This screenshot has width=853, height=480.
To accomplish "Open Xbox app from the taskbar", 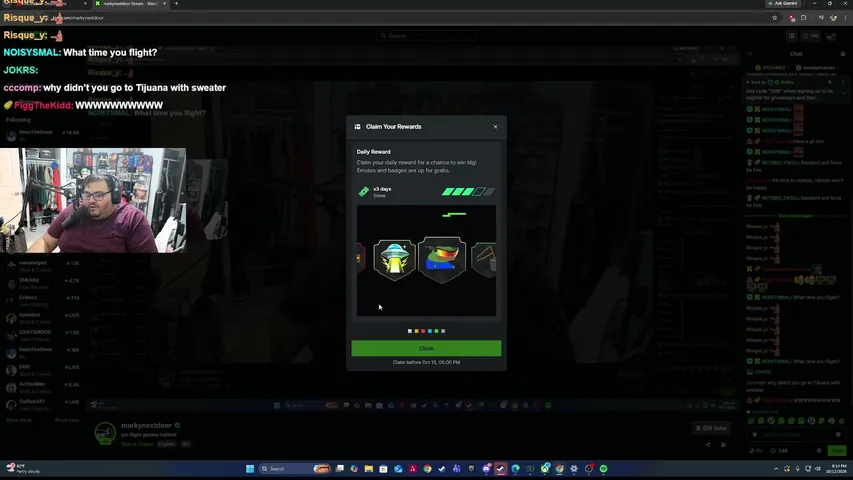I will [x=545, y=469].
